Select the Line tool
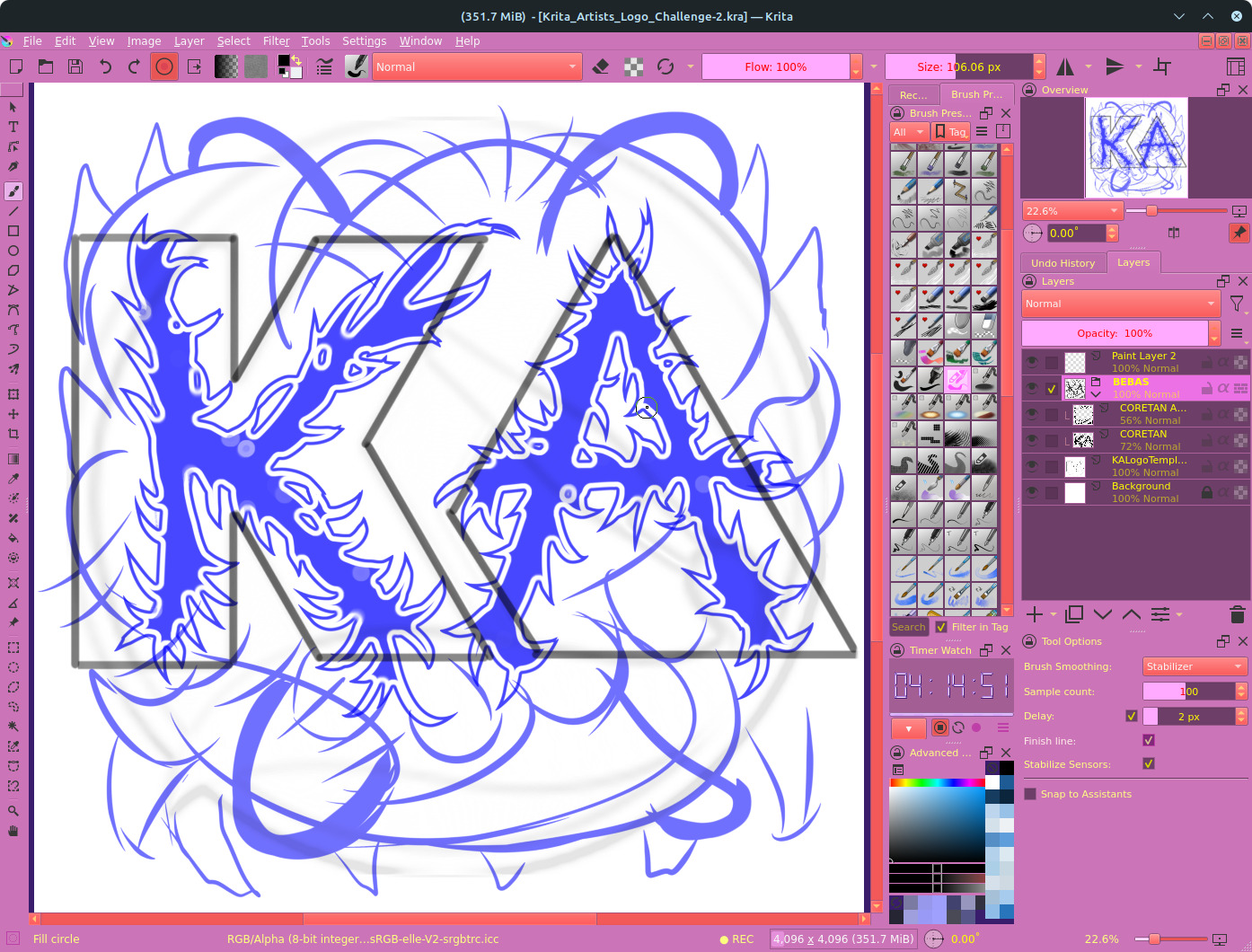 13,211
